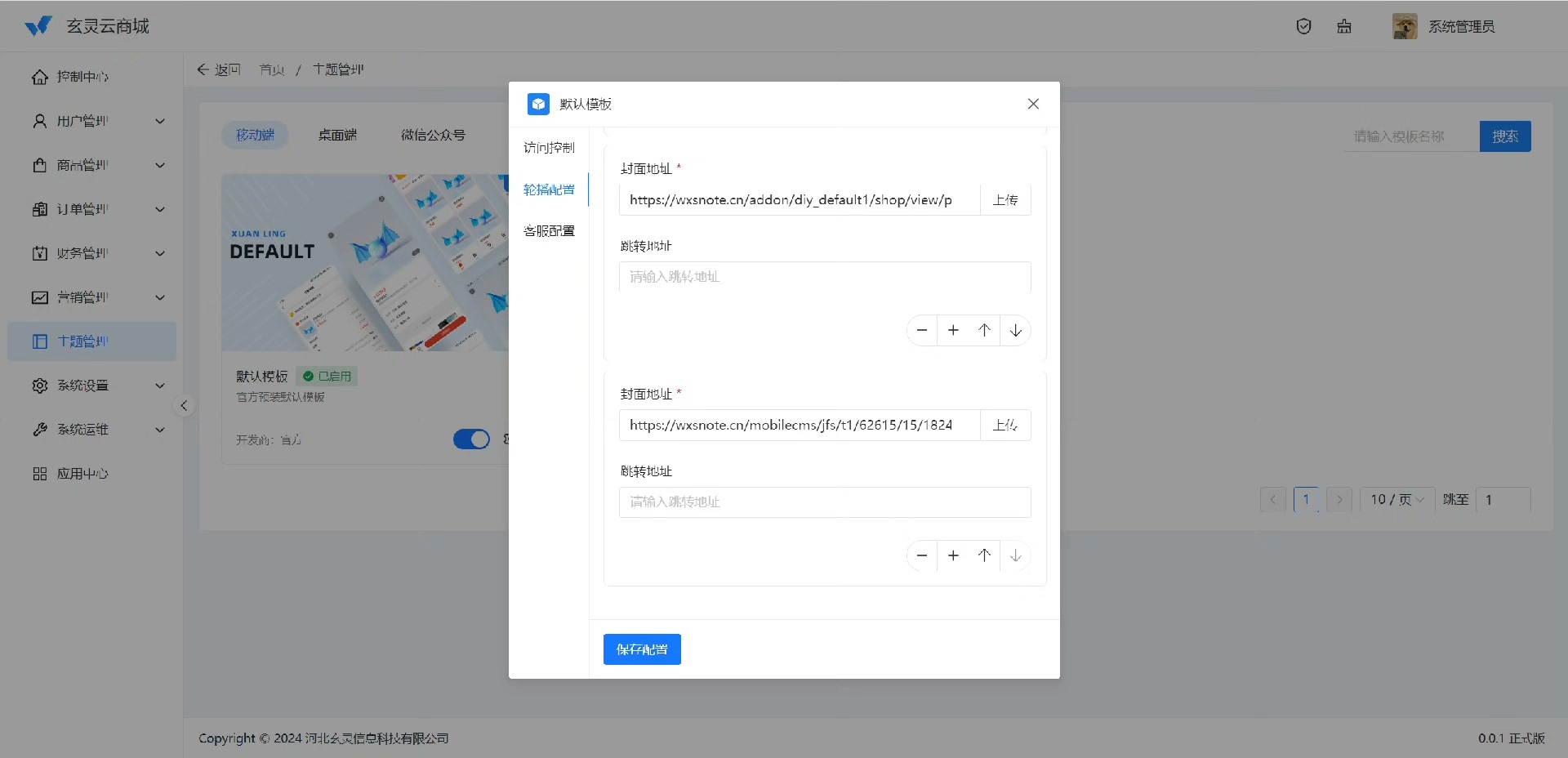This screenshot has width=1568, height=758.
Task: Expand the 系统运维 submenu chevron
Action: pos(160,430)
